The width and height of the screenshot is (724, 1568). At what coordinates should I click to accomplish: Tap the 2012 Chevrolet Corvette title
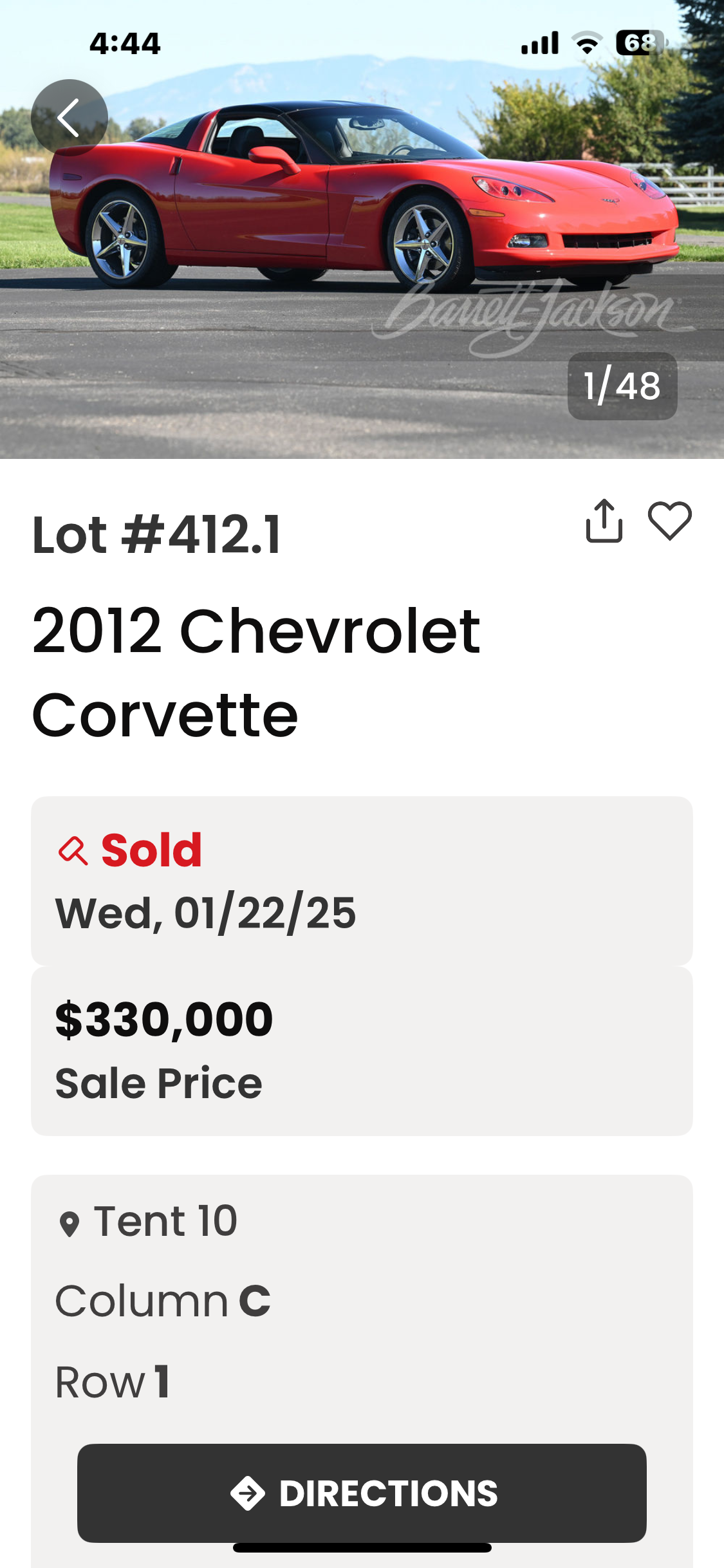coord(256,672)
